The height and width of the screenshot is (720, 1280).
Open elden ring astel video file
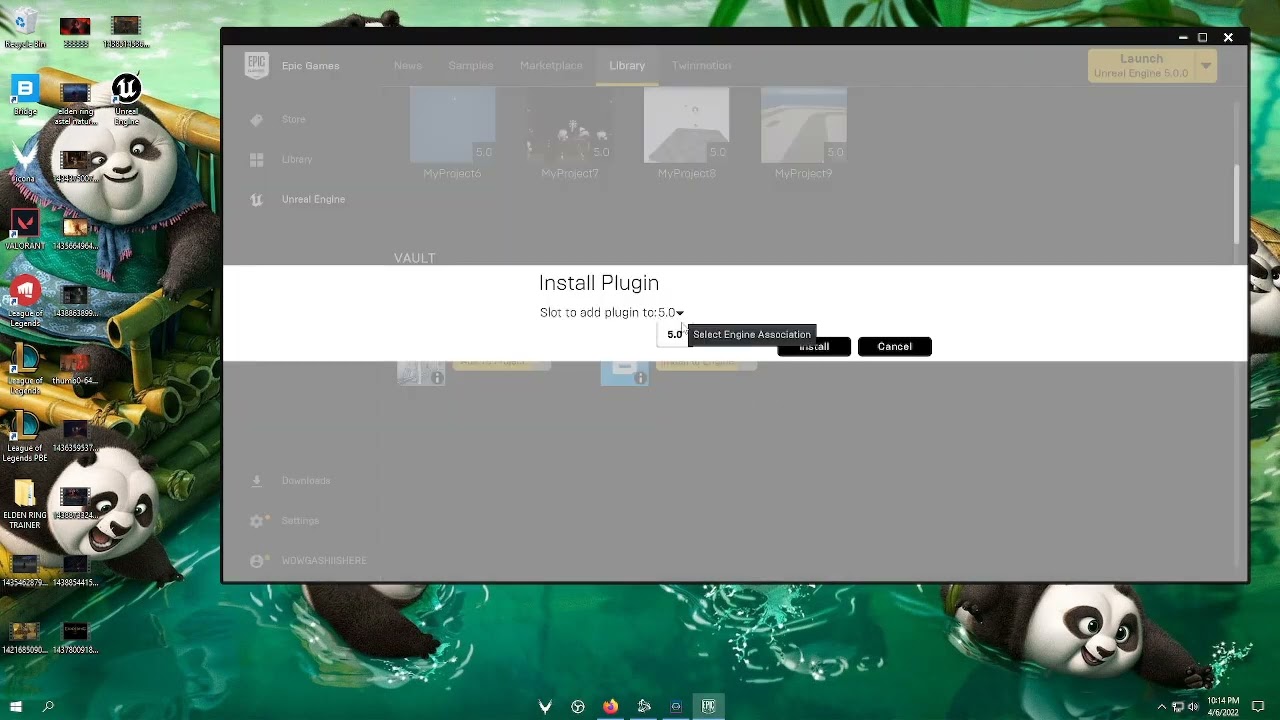(76, 104)
